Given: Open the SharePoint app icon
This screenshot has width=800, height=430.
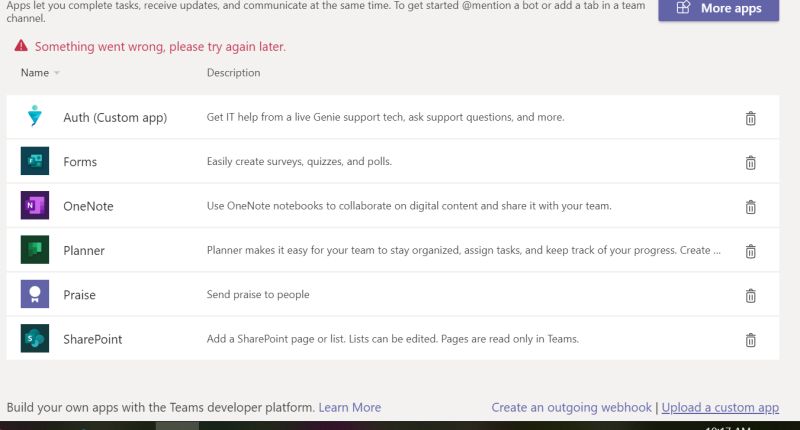Looking at the screenshot, I should pos(35,338).
